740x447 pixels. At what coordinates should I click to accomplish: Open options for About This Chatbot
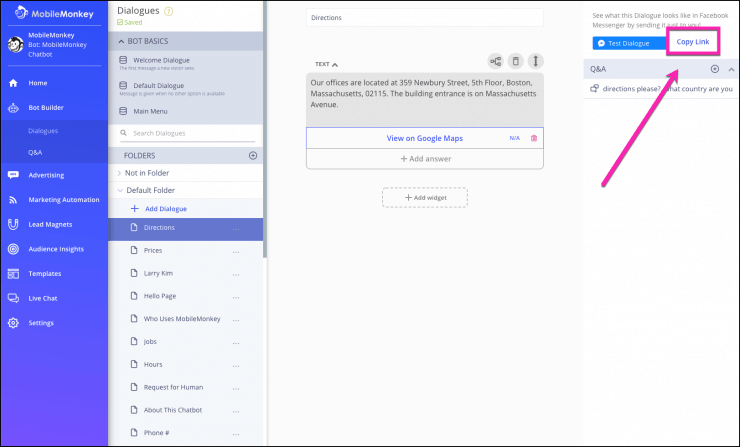[236, 412]
